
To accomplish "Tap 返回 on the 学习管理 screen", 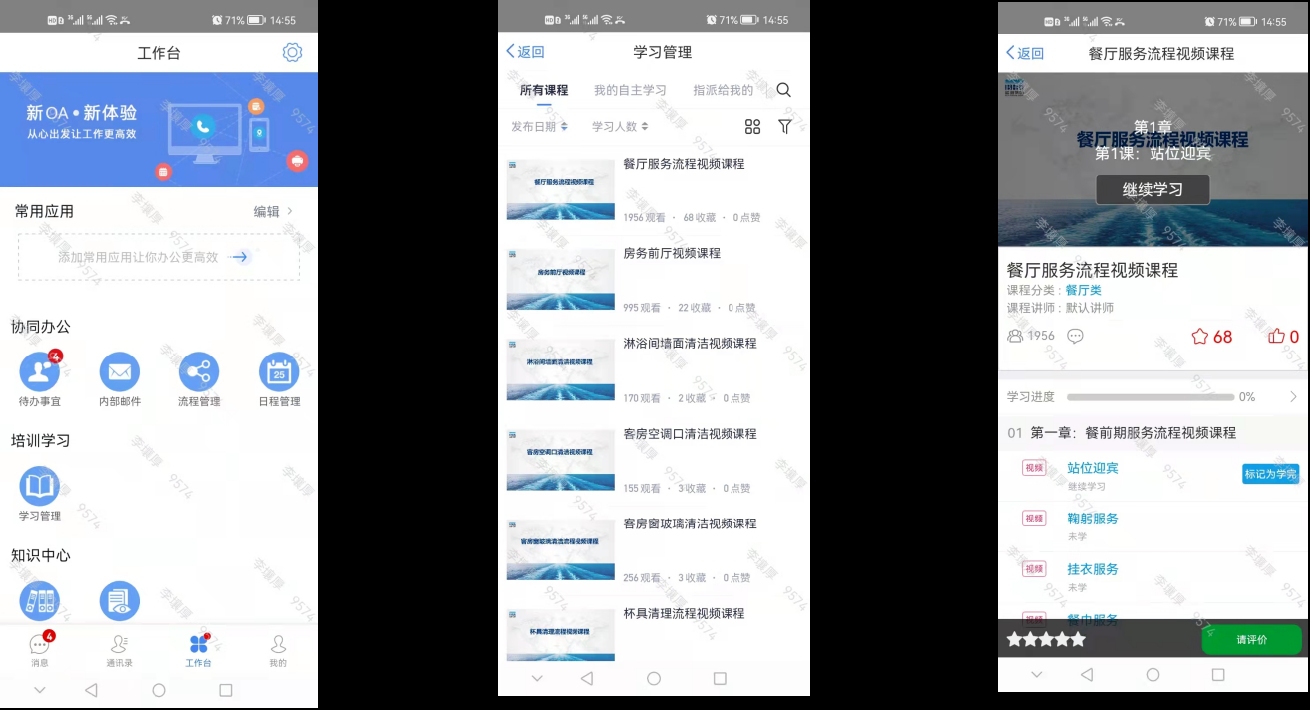I will coord(525,52).
